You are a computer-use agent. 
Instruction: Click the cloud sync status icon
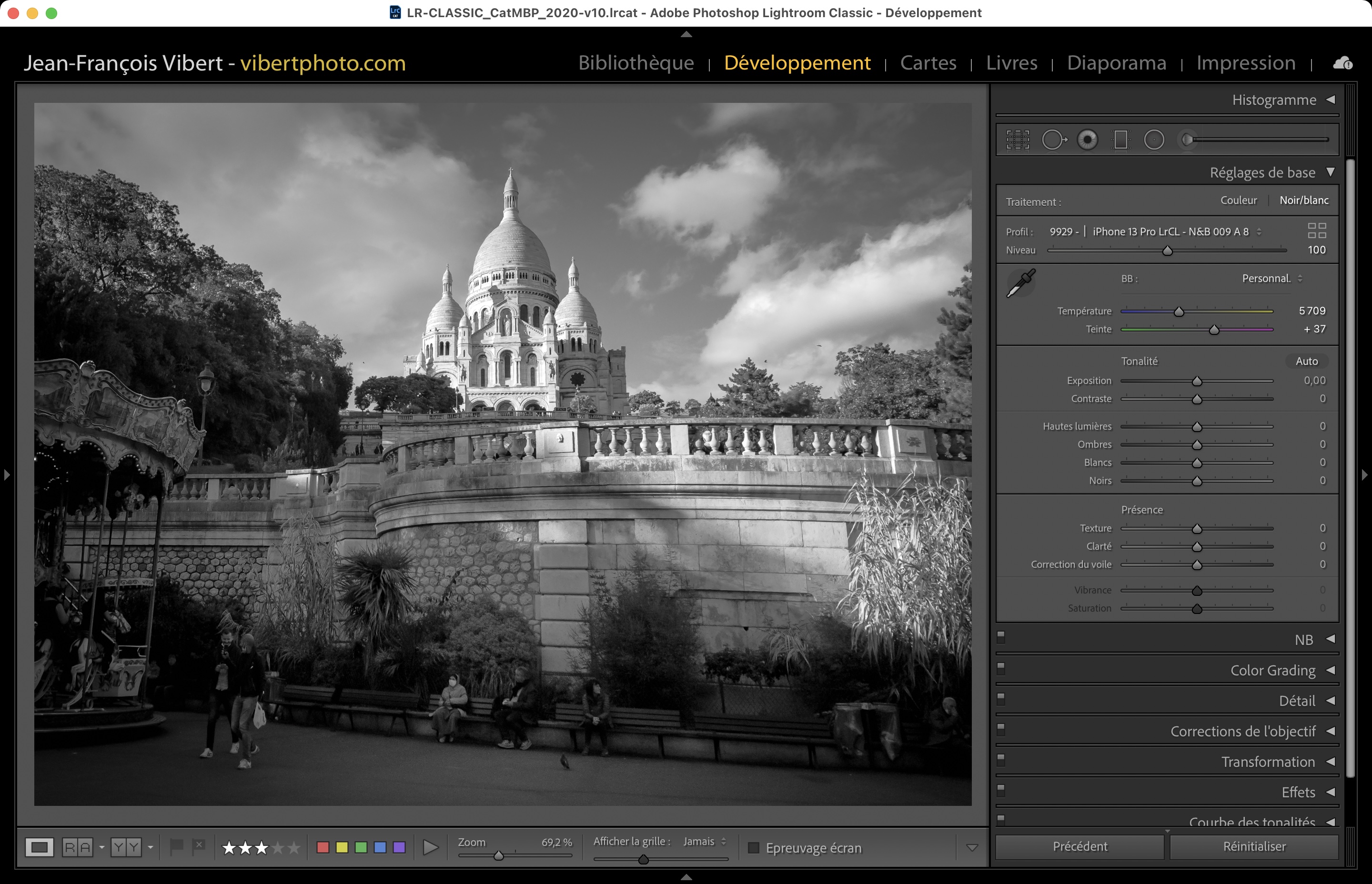(1343, 63)
